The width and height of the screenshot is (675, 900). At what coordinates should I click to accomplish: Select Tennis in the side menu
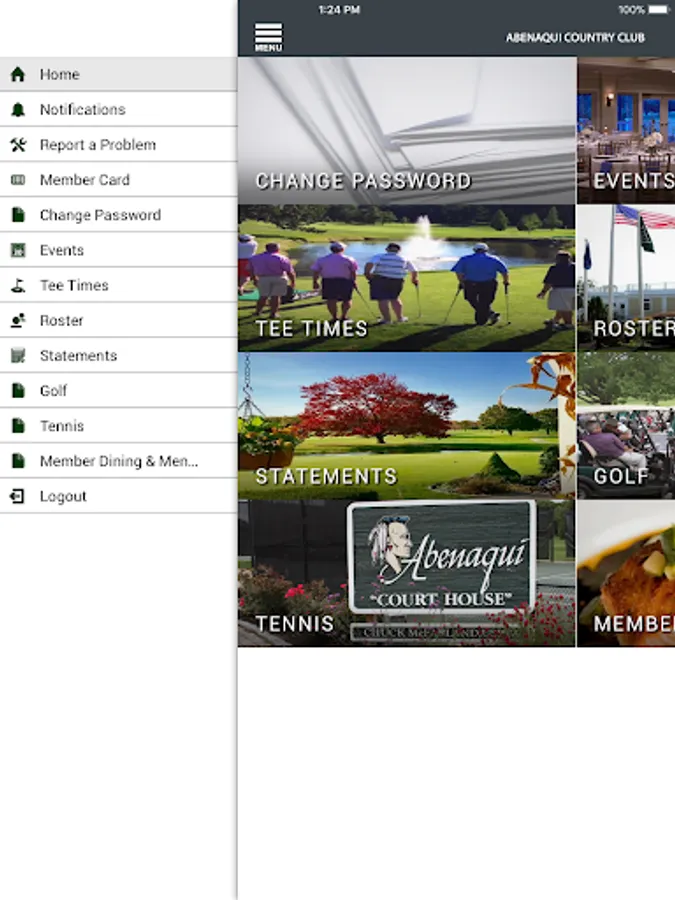point(118,426)
